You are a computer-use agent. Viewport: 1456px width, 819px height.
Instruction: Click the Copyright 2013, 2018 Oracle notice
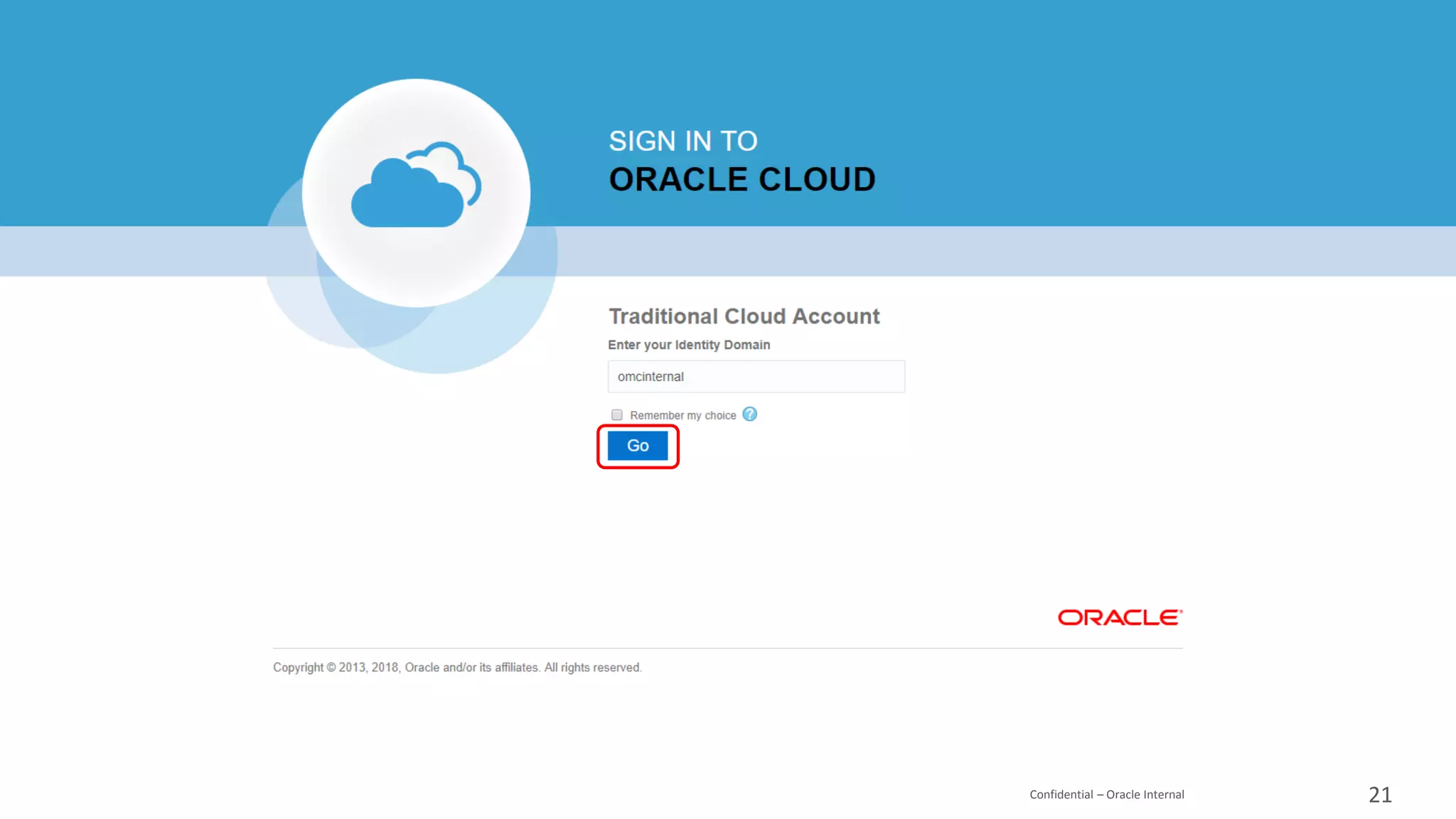(x=457, y=668)
